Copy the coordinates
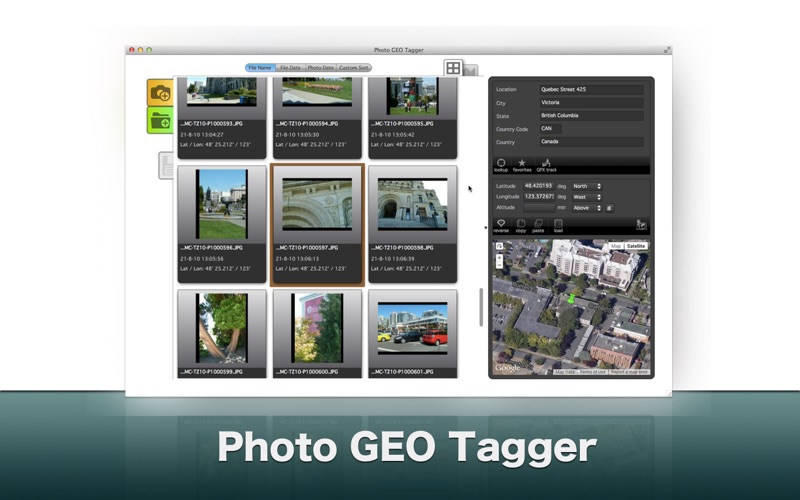800x500 pixels. 521,226
